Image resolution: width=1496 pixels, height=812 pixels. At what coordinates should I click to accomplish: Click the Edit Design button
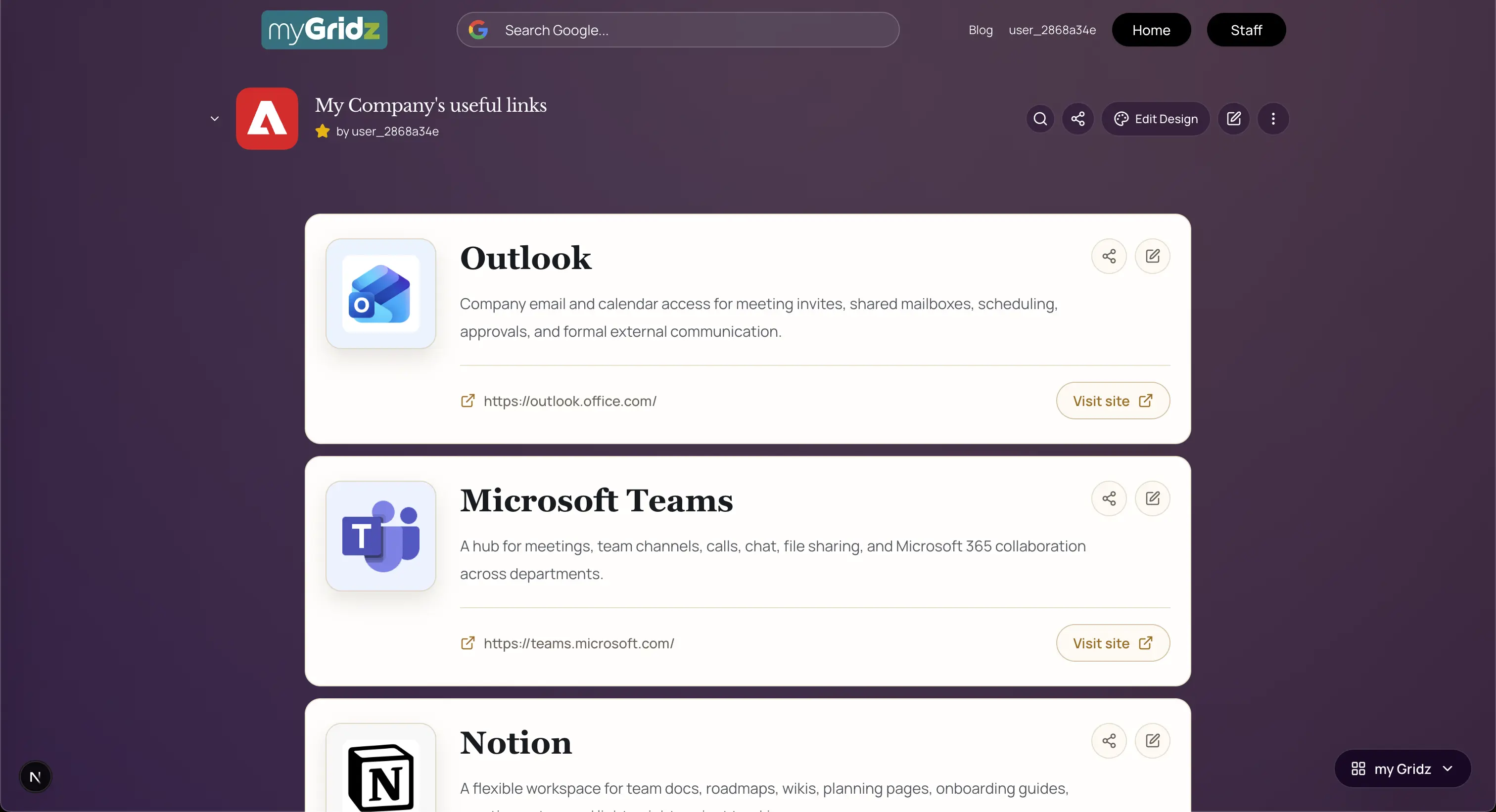[1156, 119]
